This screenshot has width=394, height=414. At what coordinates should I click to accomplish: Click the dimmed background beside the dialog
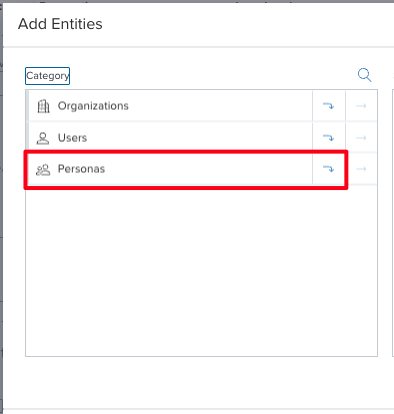1,207
